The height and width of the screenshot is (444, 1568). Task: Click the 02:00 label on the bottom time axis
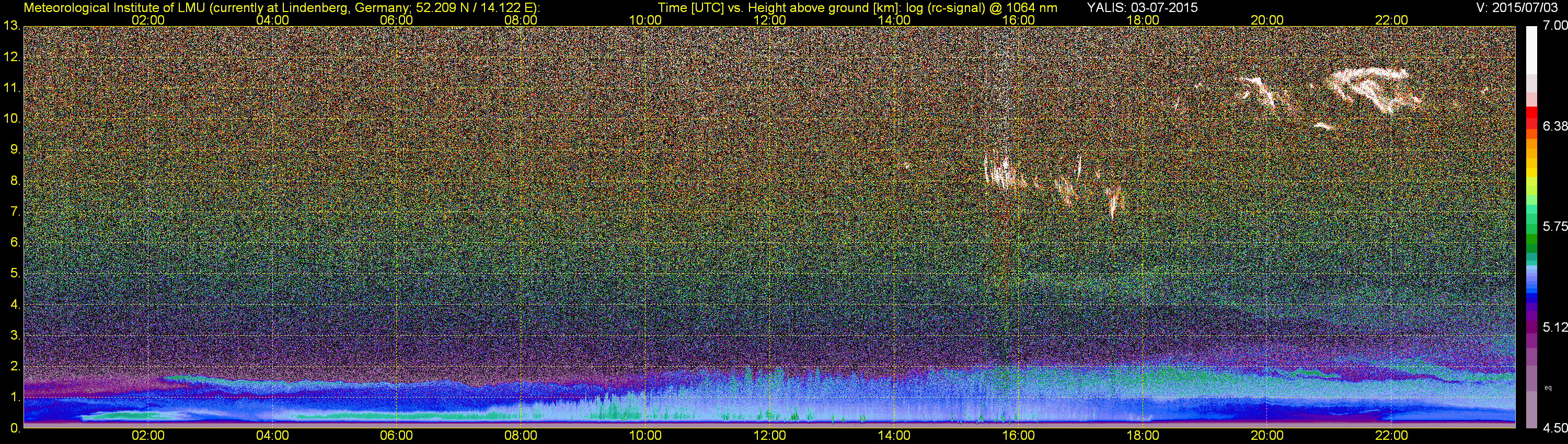[x=148, y=436]
